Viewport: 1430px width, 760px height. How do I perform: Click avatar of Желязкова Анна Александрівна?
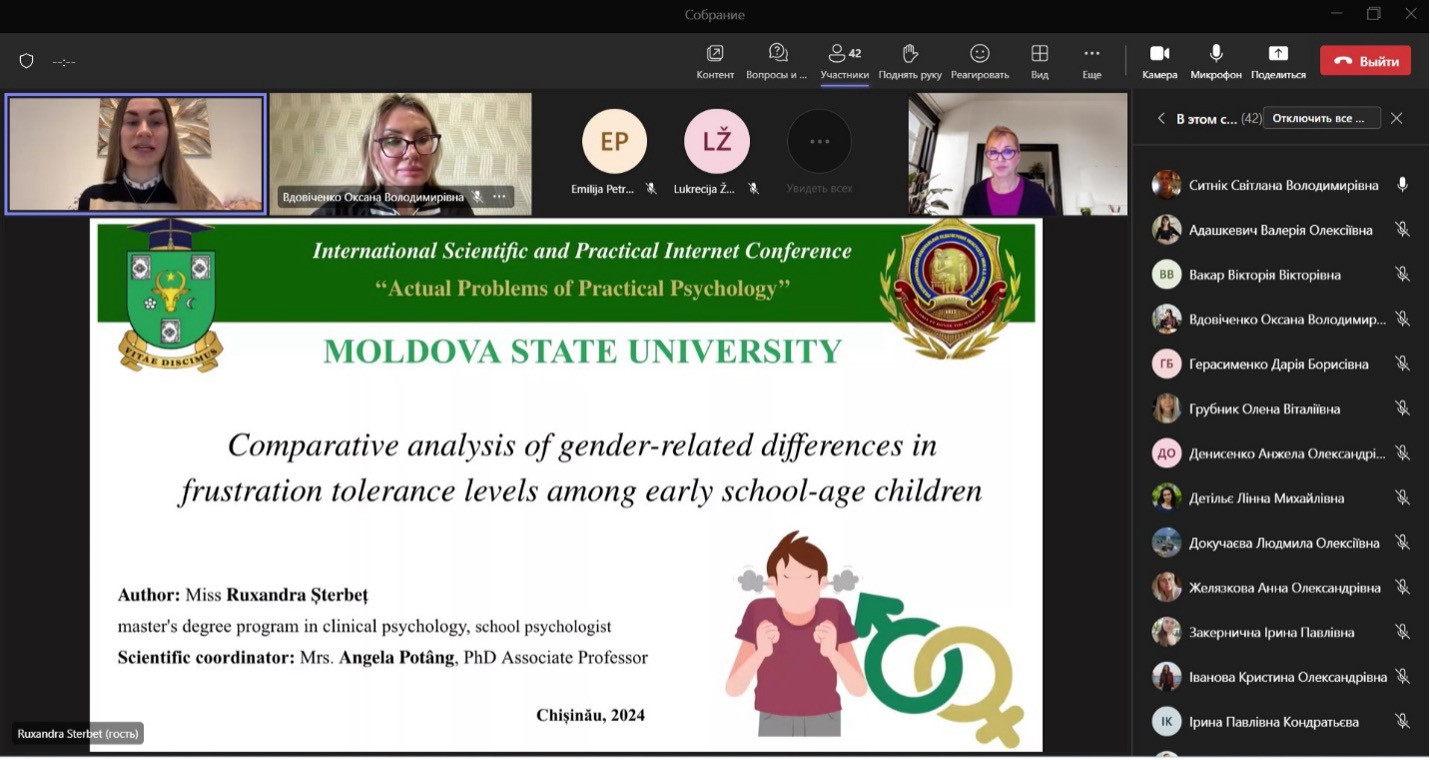coord(1166,587)
